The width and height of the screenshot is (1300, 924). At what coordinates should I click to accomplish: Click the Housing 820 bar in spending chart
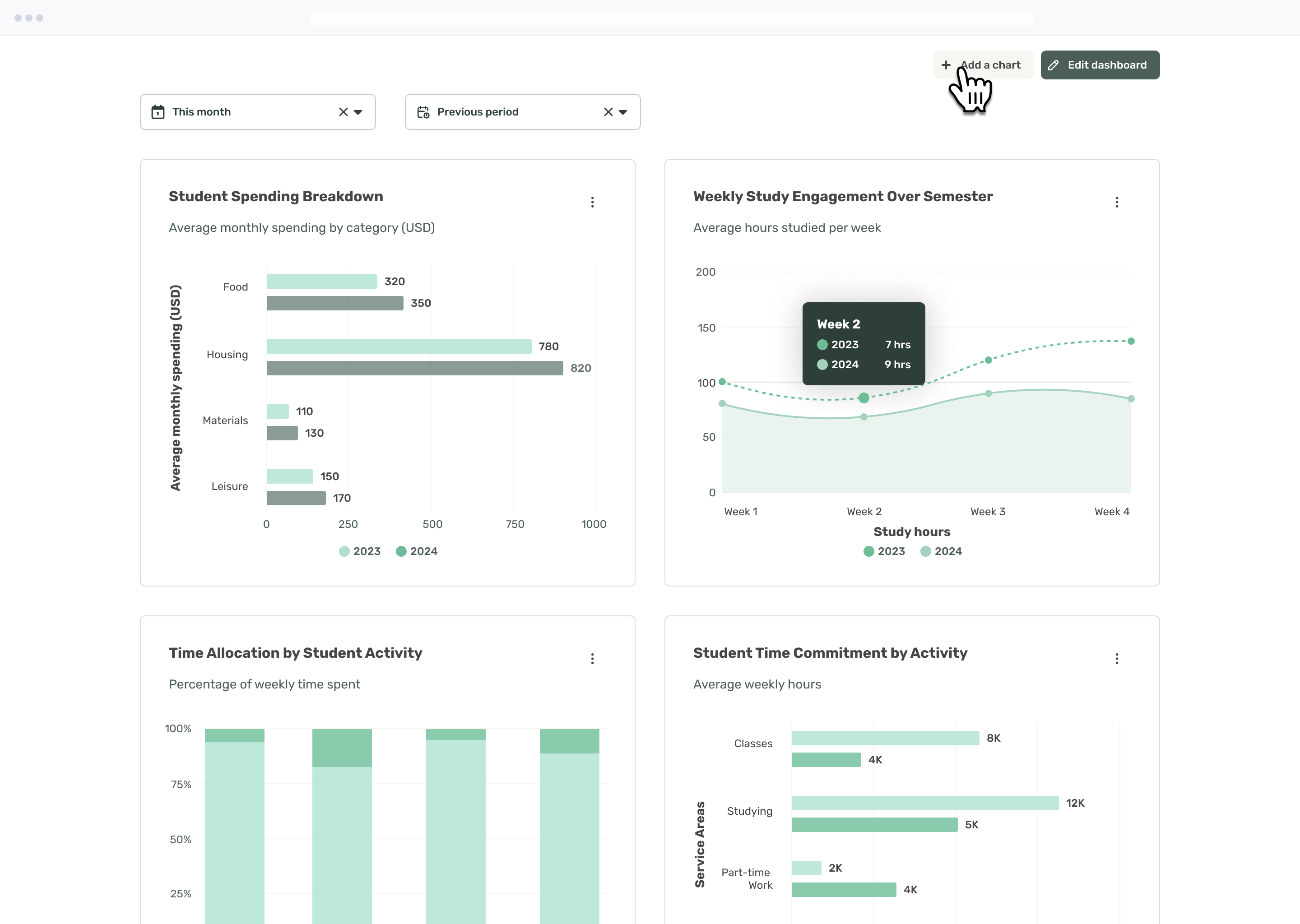[414, 368]
